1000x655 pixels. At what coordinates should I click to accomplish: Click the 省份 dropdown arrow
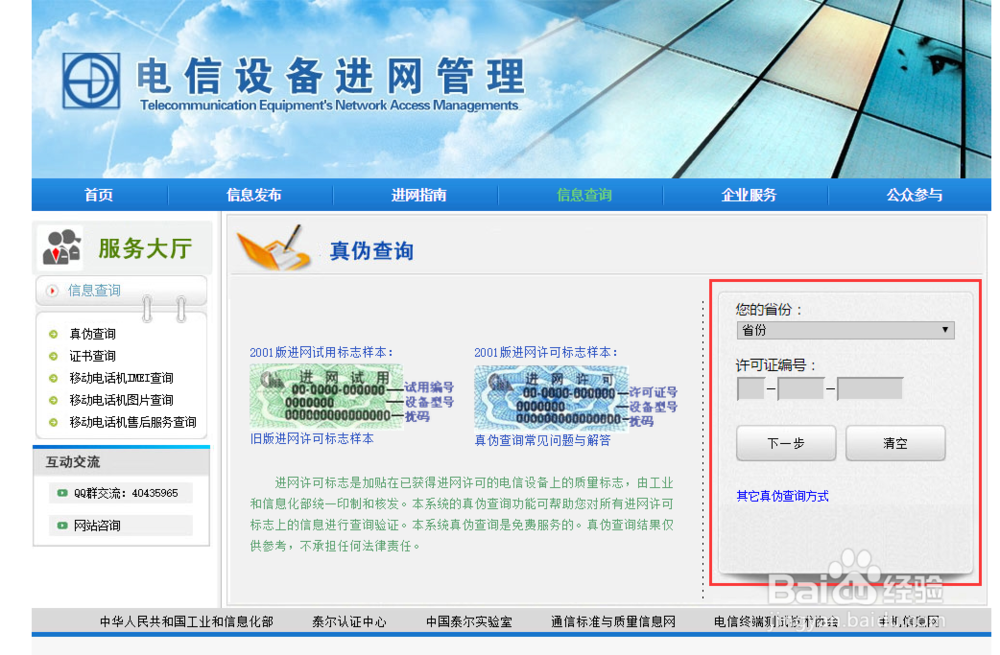944,330
